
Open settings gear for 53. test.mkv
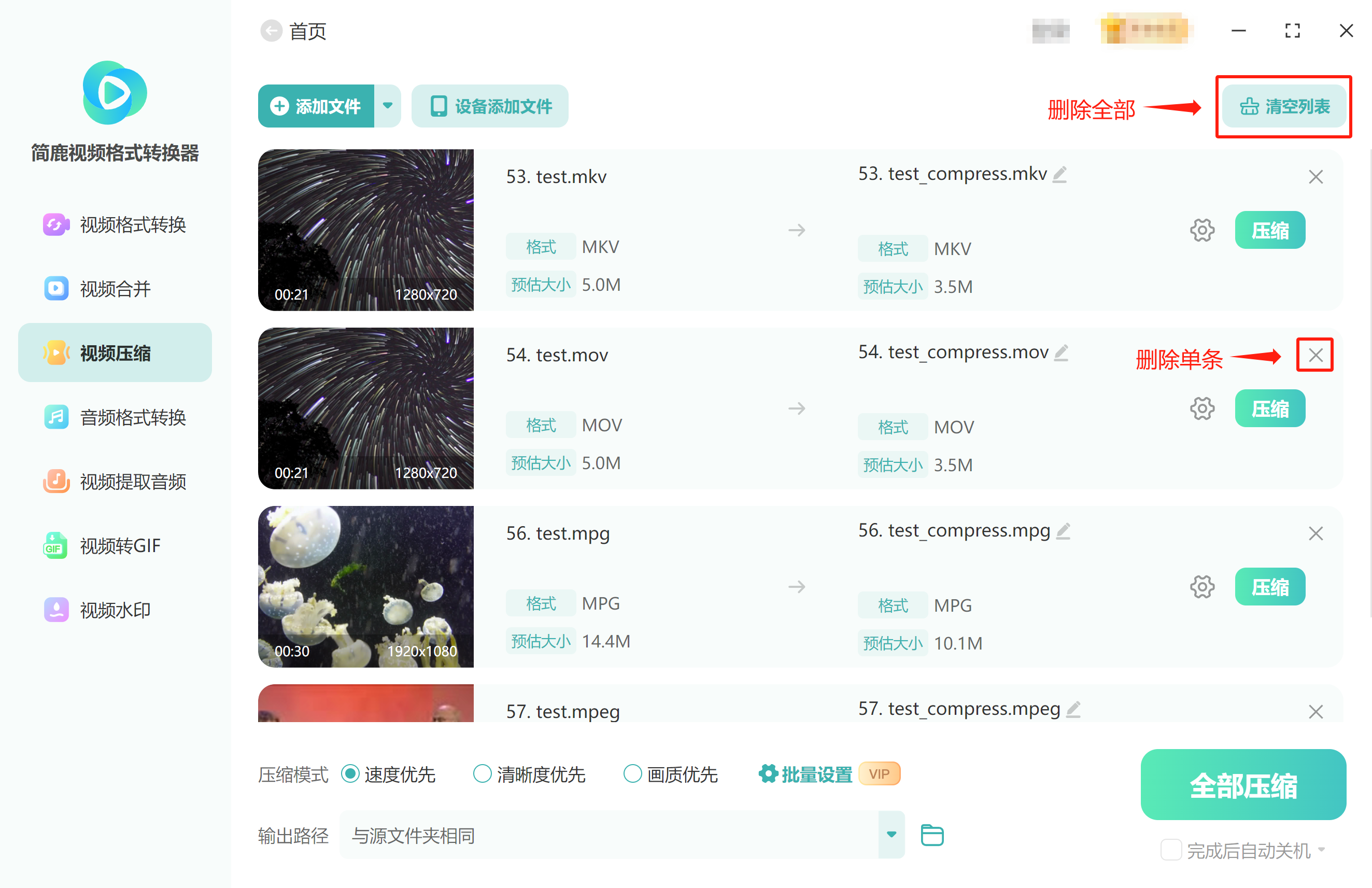[x=1202, y=230]
